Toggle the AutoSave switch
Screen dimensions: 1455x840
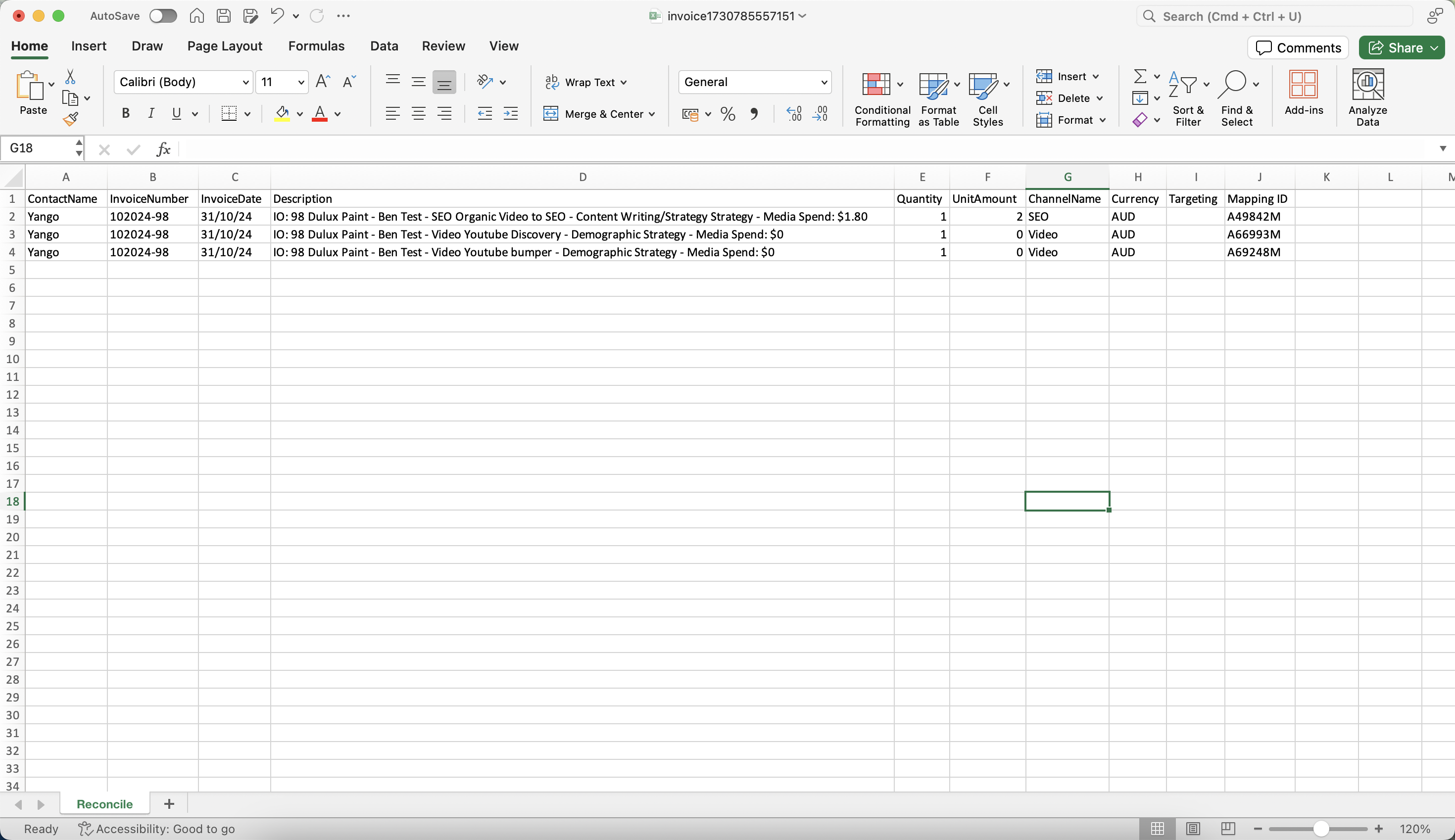pos(163,15)
